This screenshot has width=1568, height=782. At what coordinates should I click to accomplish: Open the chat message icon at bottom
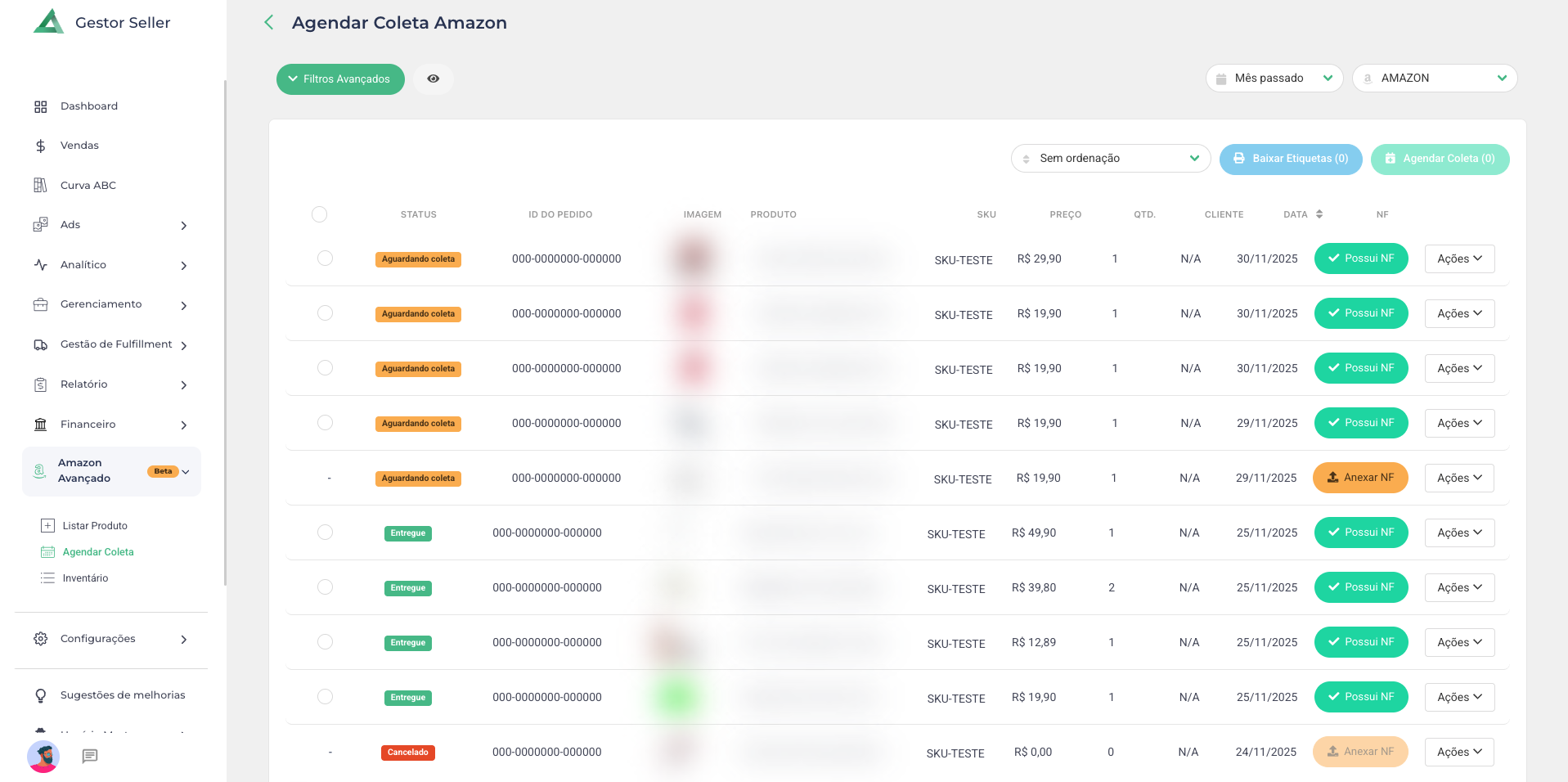(90, 756)
